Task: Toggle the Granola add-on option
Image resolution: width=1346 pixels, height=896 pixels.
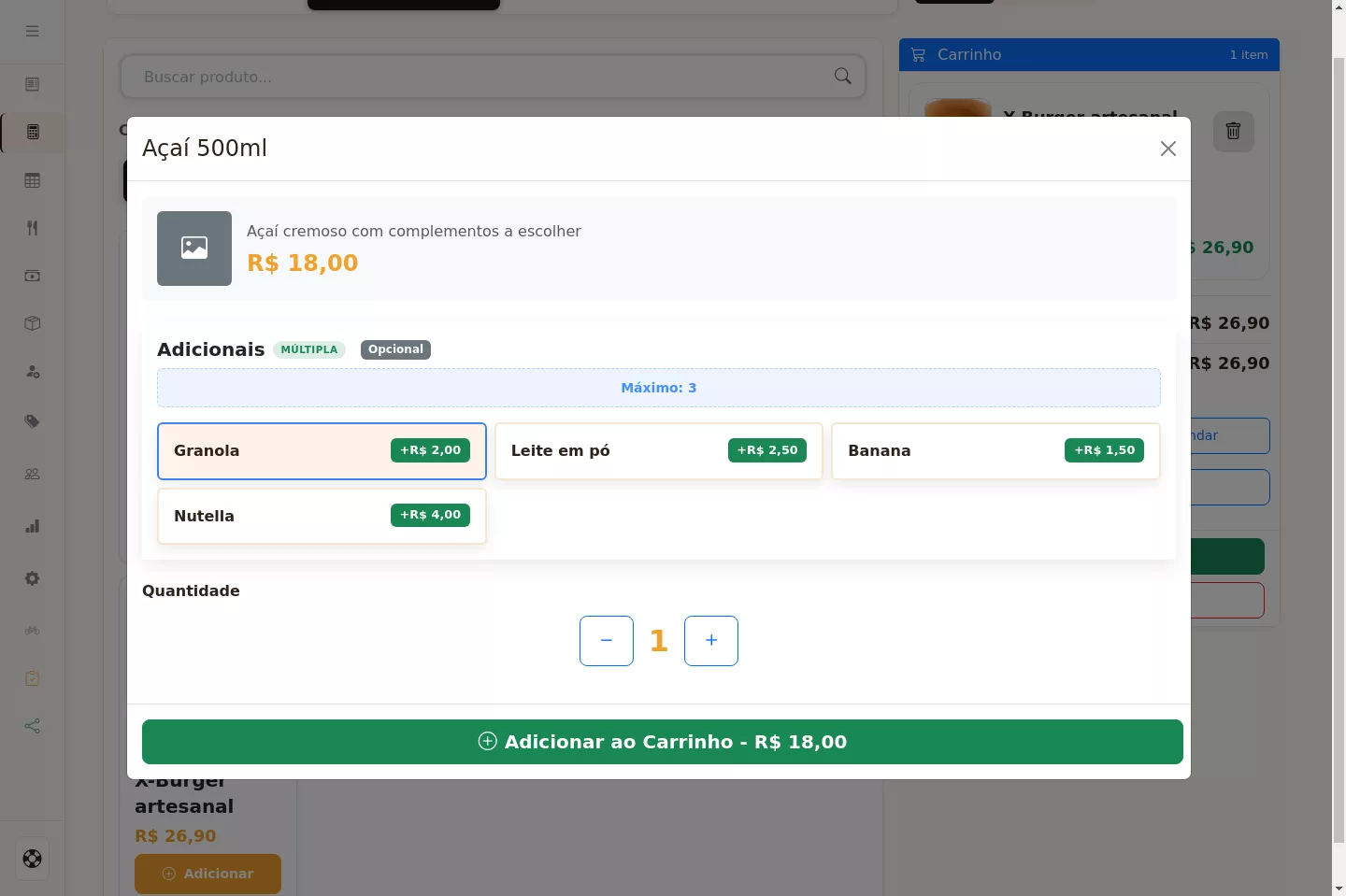Action: pos(322,451)
